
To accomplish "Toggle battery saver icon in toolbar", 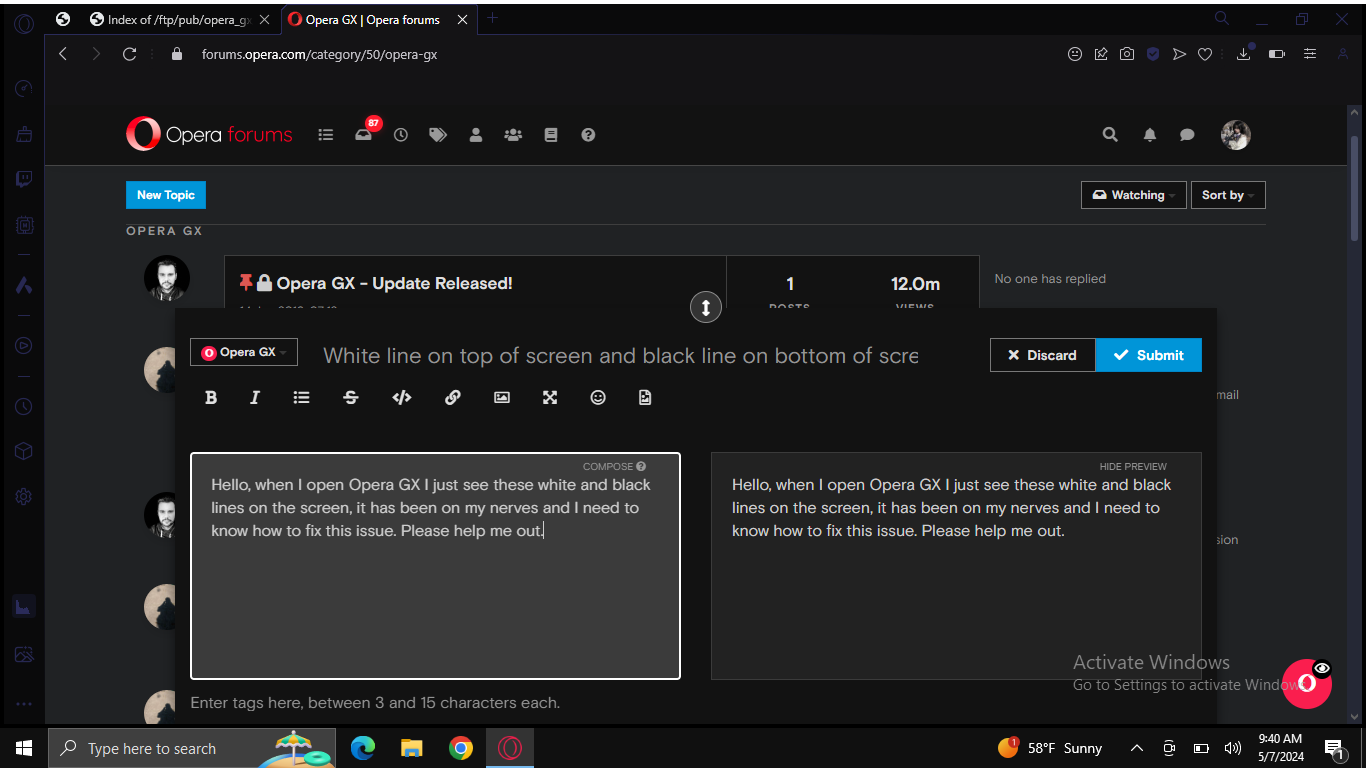I will coord(1277,54).
